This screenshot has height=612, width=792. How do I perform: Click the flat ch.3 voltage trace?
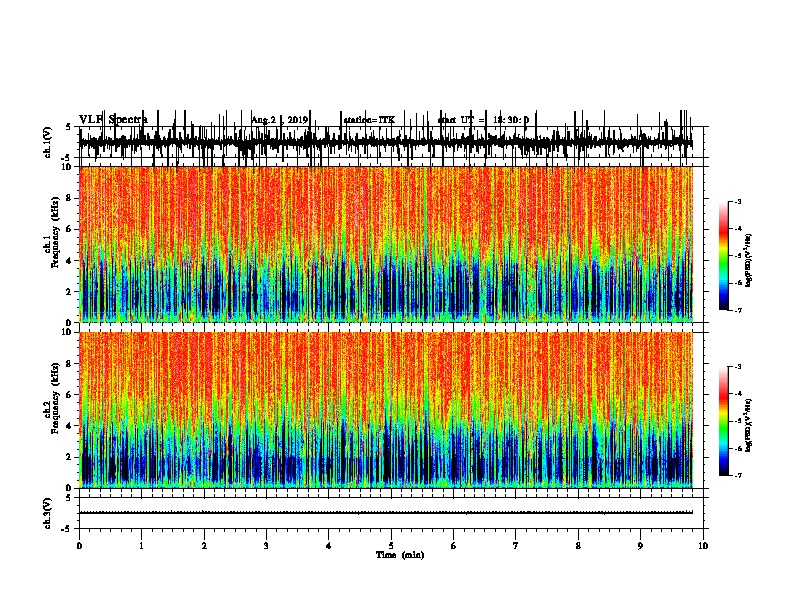(x=386, y=513)
